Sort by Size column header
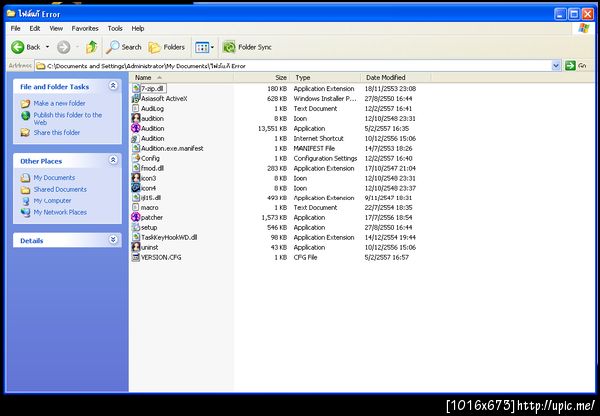Image resolution: width=600 pixels, height=416 pixels. (262, 77)
